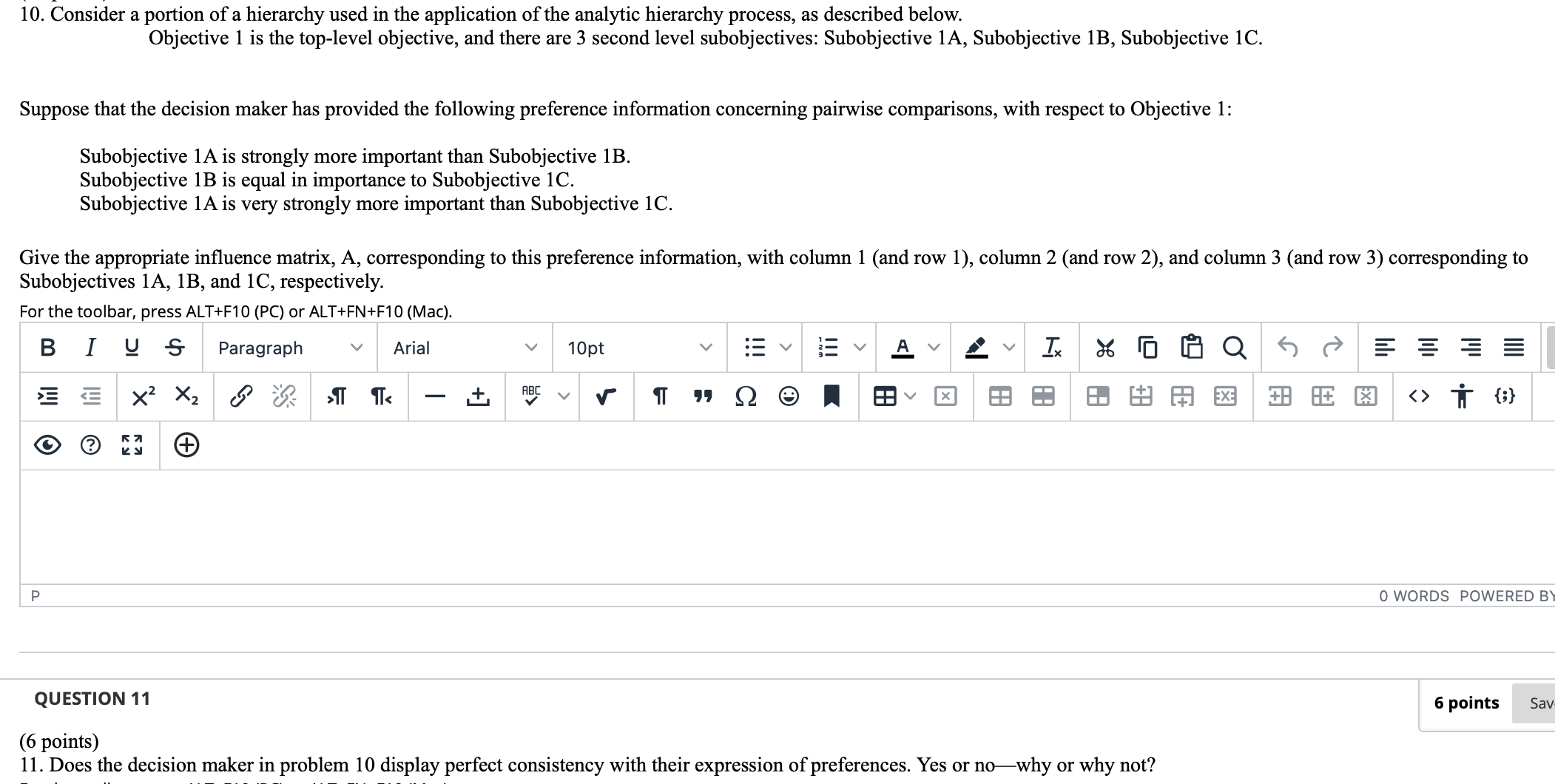Click the Undo arrow

pos(1289,348)
